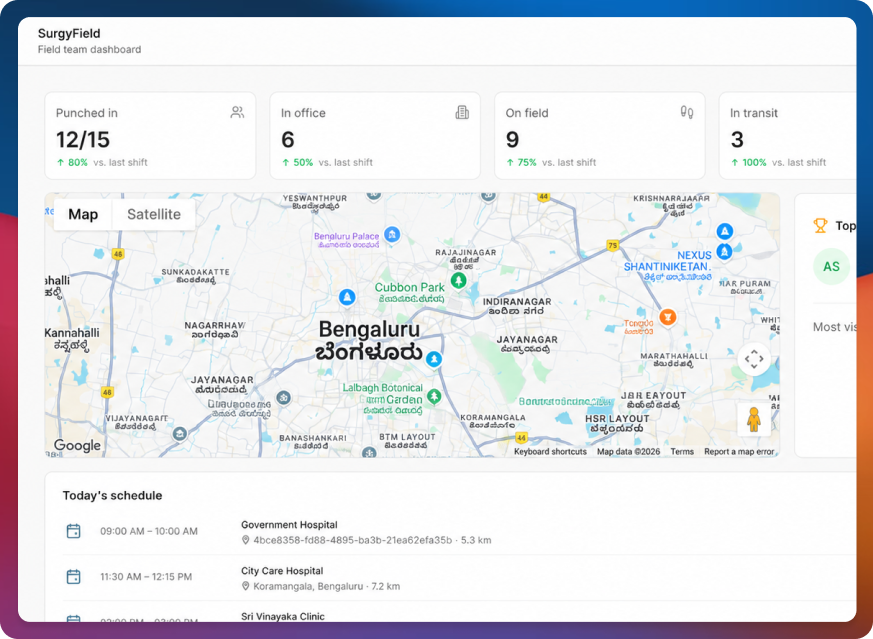
Task: Open Keyboard shortcuts on map
Action: pos(550,451)
